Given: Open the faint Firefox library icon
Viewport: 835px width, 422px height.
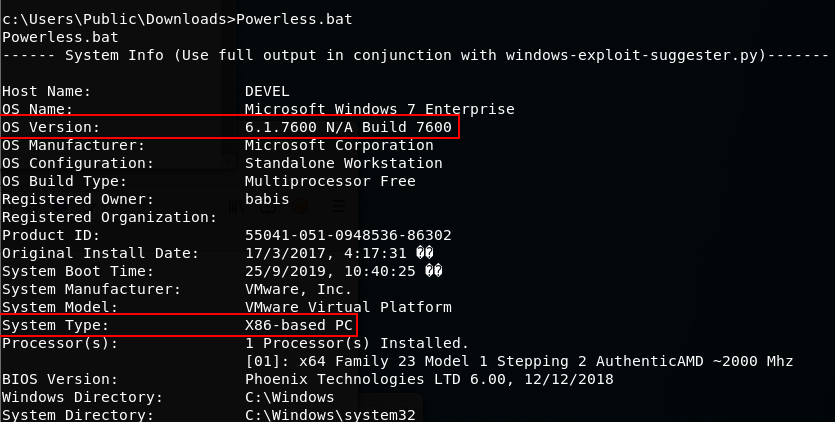Looking at the screenshot, I should pos(236,206).
